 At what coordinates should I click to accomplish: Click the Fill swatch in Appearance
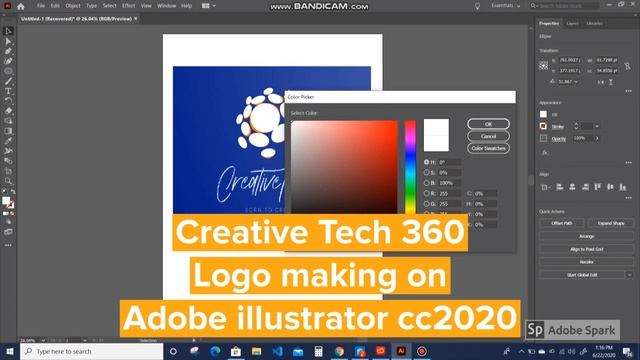pos(543,114)
